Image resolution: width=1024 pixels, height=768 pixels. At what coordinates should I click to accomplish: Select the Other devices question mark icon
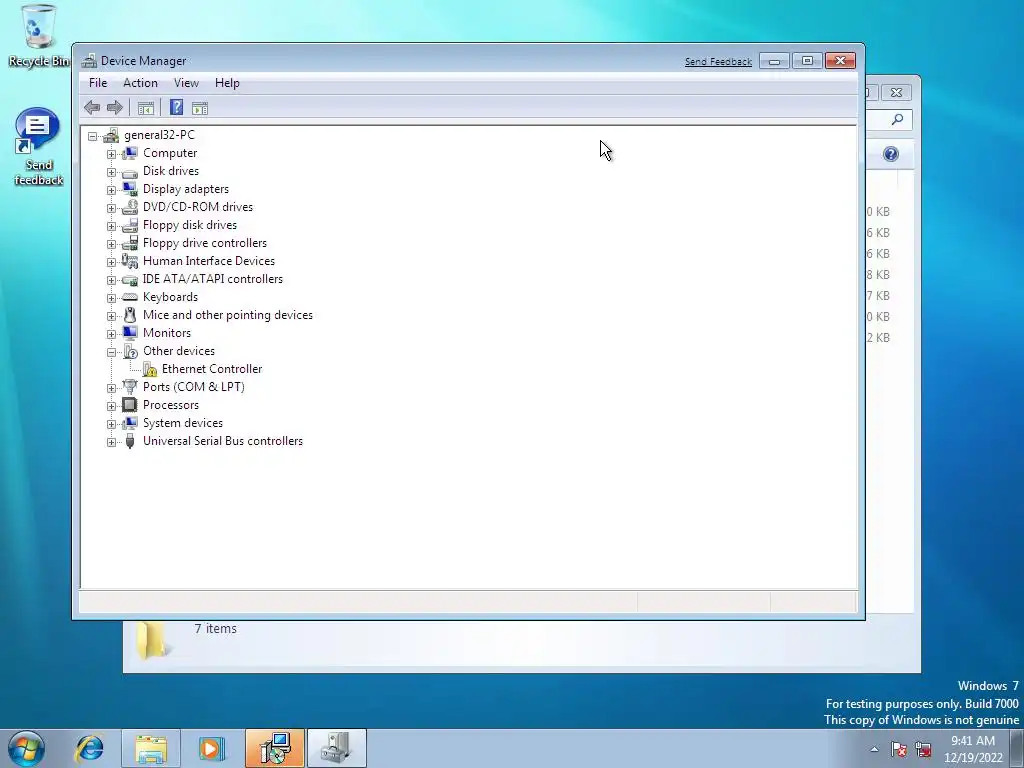coord(130,351)
